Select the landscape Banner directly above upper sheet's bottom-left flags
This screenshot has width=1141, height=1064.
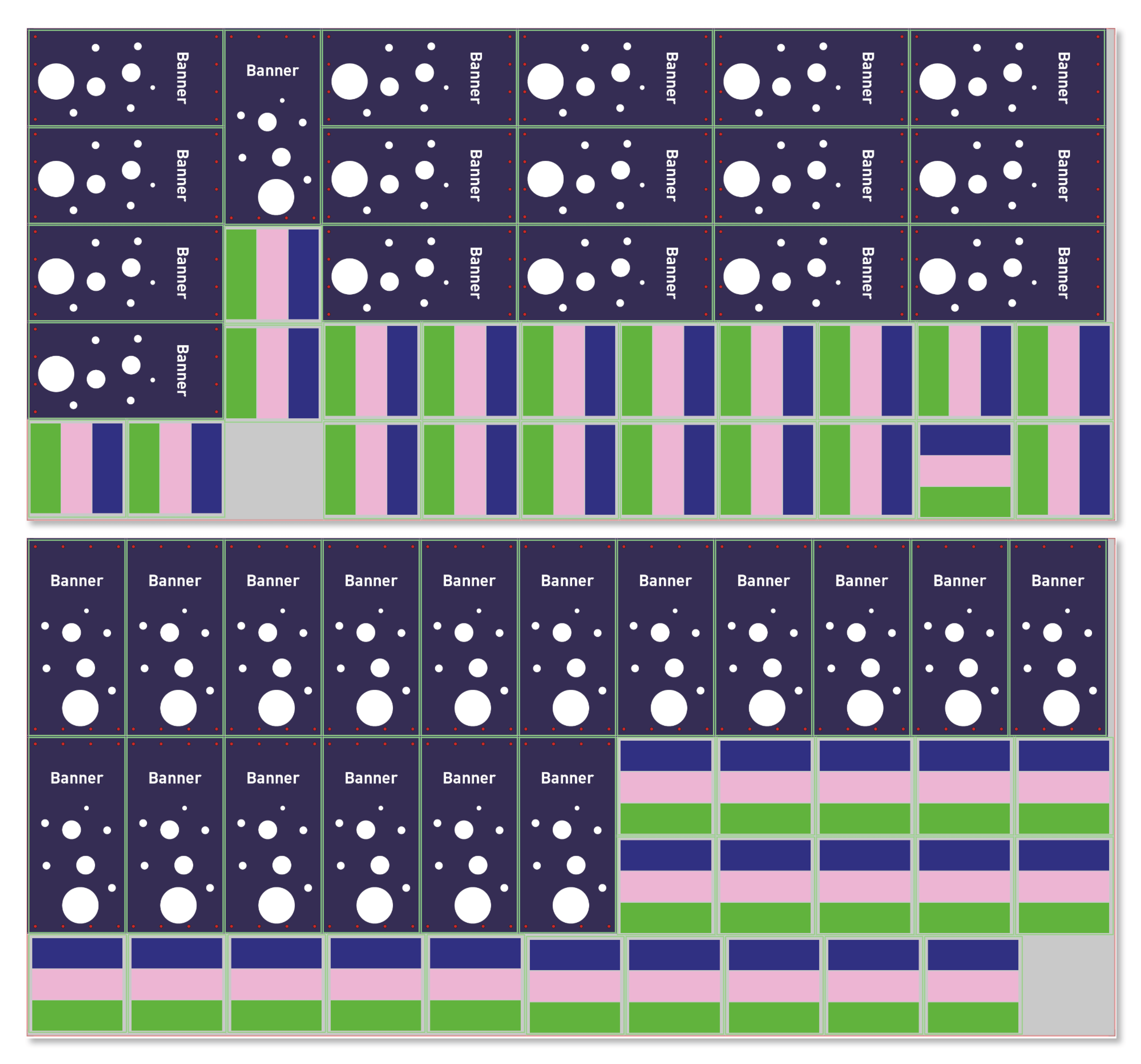pos(126,370)
